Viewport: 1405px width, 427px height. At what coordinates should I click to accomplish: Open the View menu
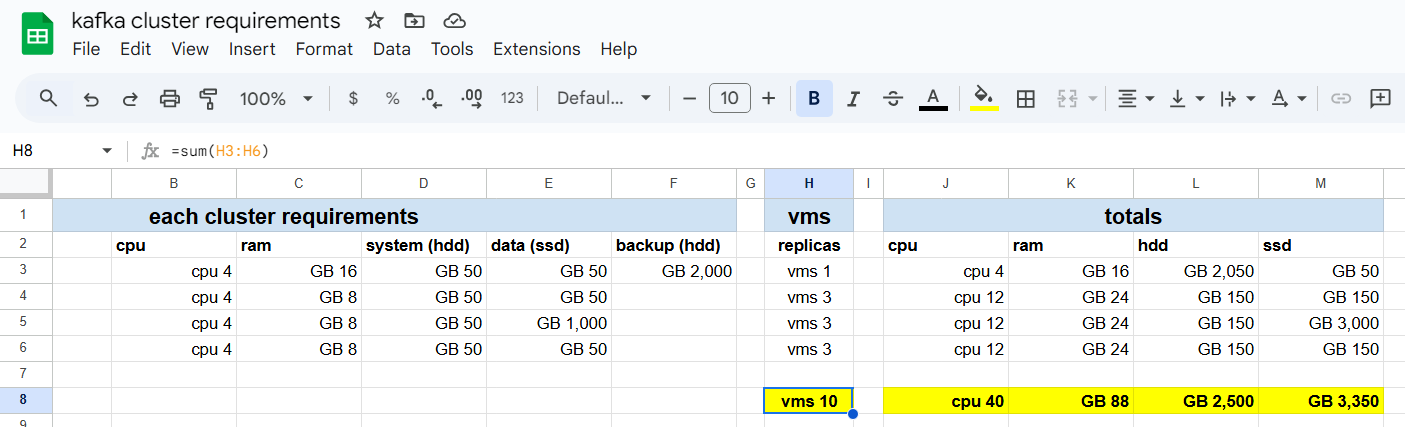(x=190, y=49)
